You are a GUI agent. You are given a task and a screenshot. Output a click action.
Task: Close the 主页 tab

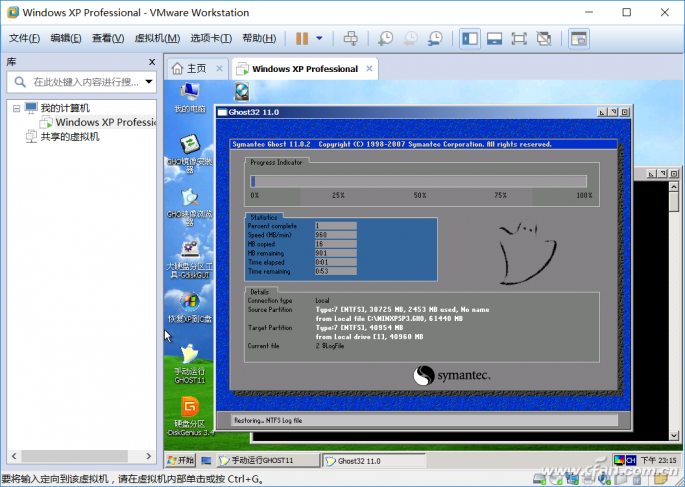pos(219,69)
